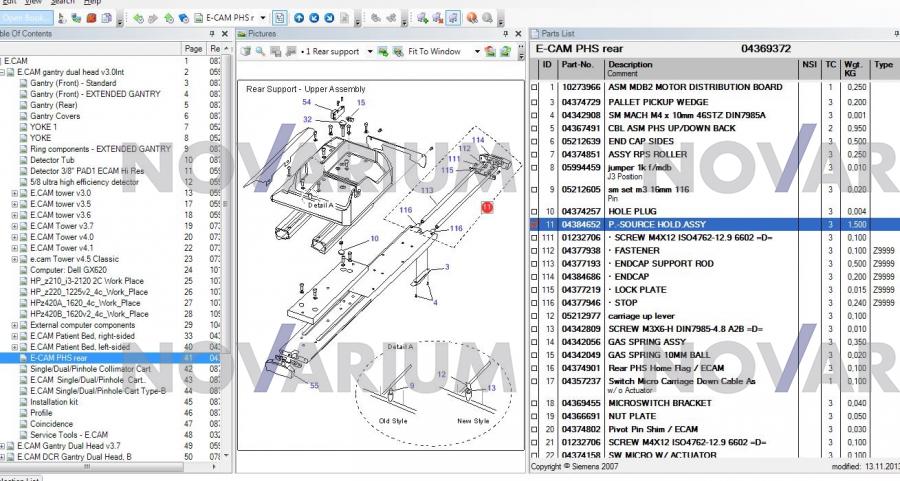Click the red callout marker 11 on diagram
900x481 pixels.
tap(487, 207)
